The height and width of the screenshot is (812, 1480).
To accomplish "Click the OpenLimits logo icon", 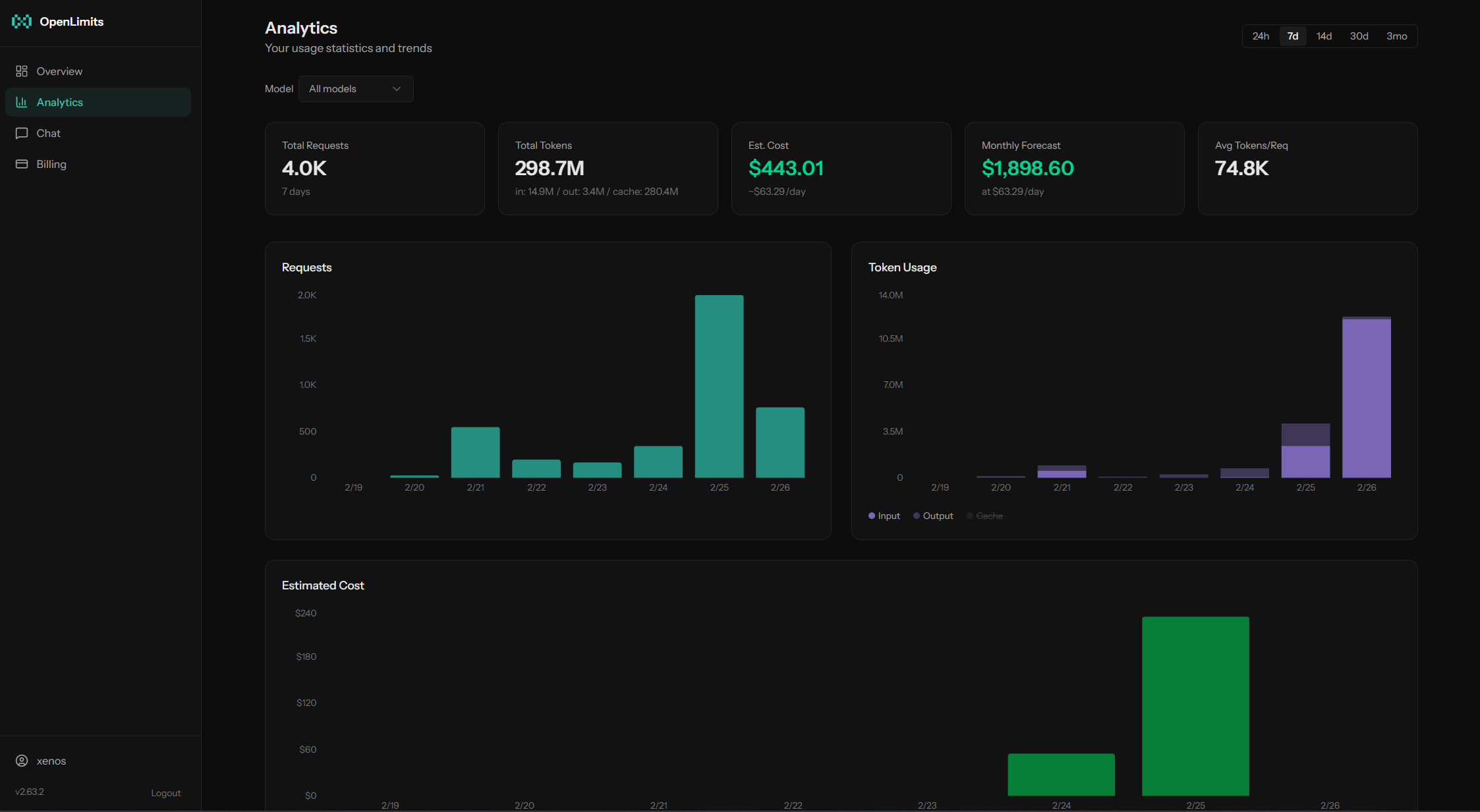I will click(x=22, y=22).
